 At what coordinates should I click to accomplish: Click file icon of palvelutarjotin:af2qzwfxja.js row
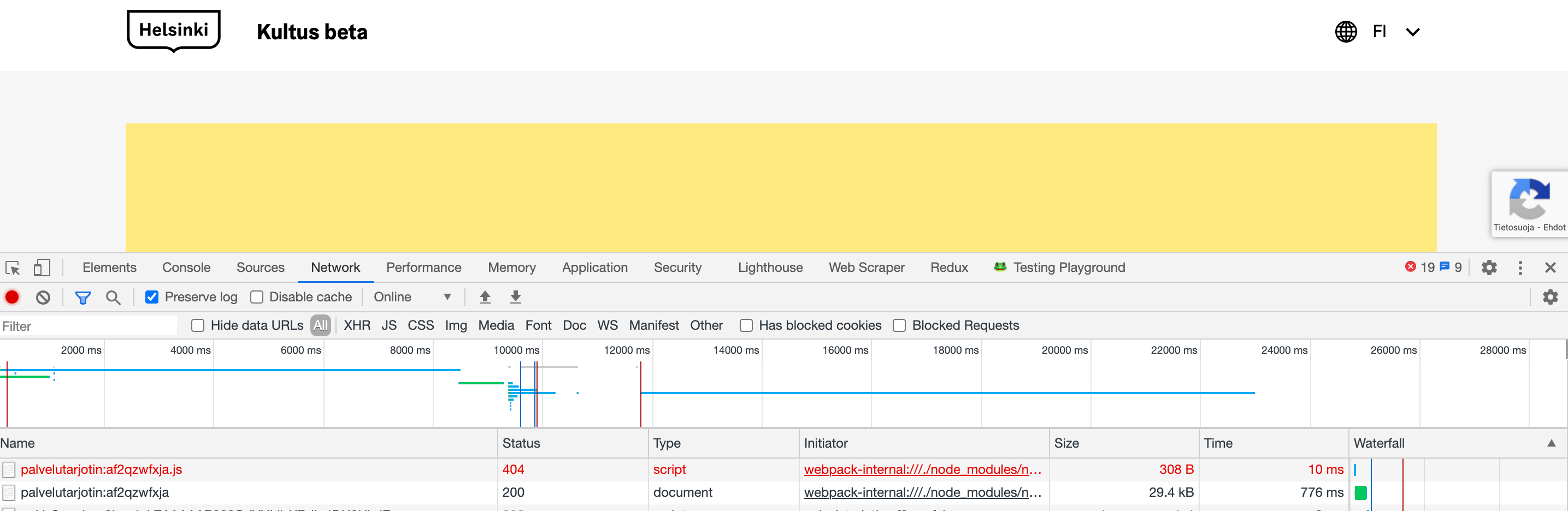pyautogui.click(x=9, y=470)
